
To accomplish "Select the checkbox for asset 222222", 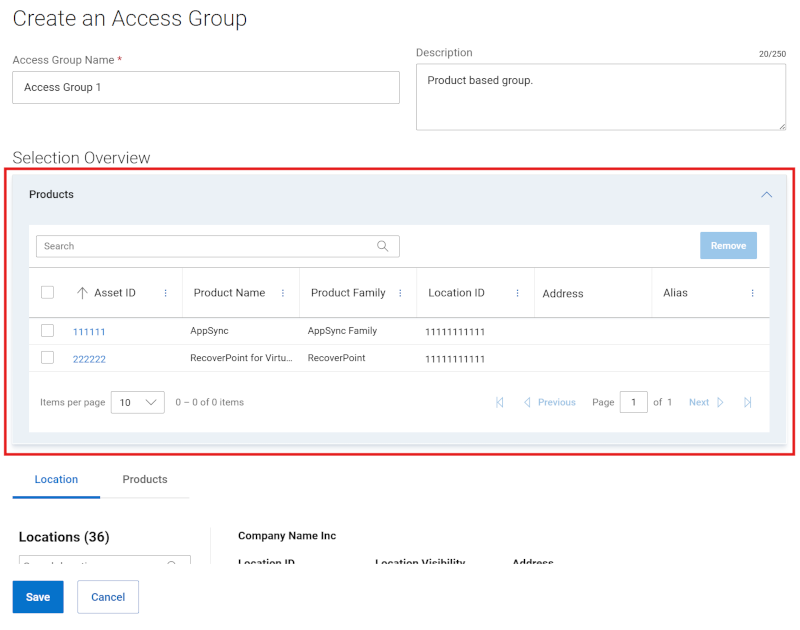I will [47, 358].
